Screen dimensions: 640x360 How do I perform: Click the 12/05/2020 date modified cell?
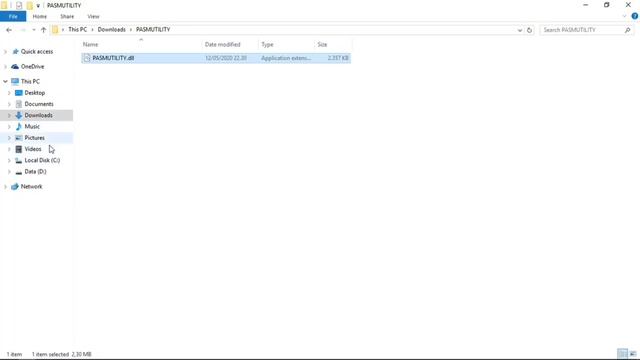(226, 58)
